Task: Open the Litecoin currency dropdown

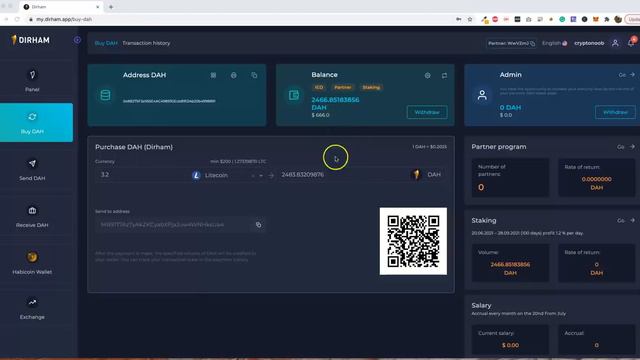Action: pos(227,175)
